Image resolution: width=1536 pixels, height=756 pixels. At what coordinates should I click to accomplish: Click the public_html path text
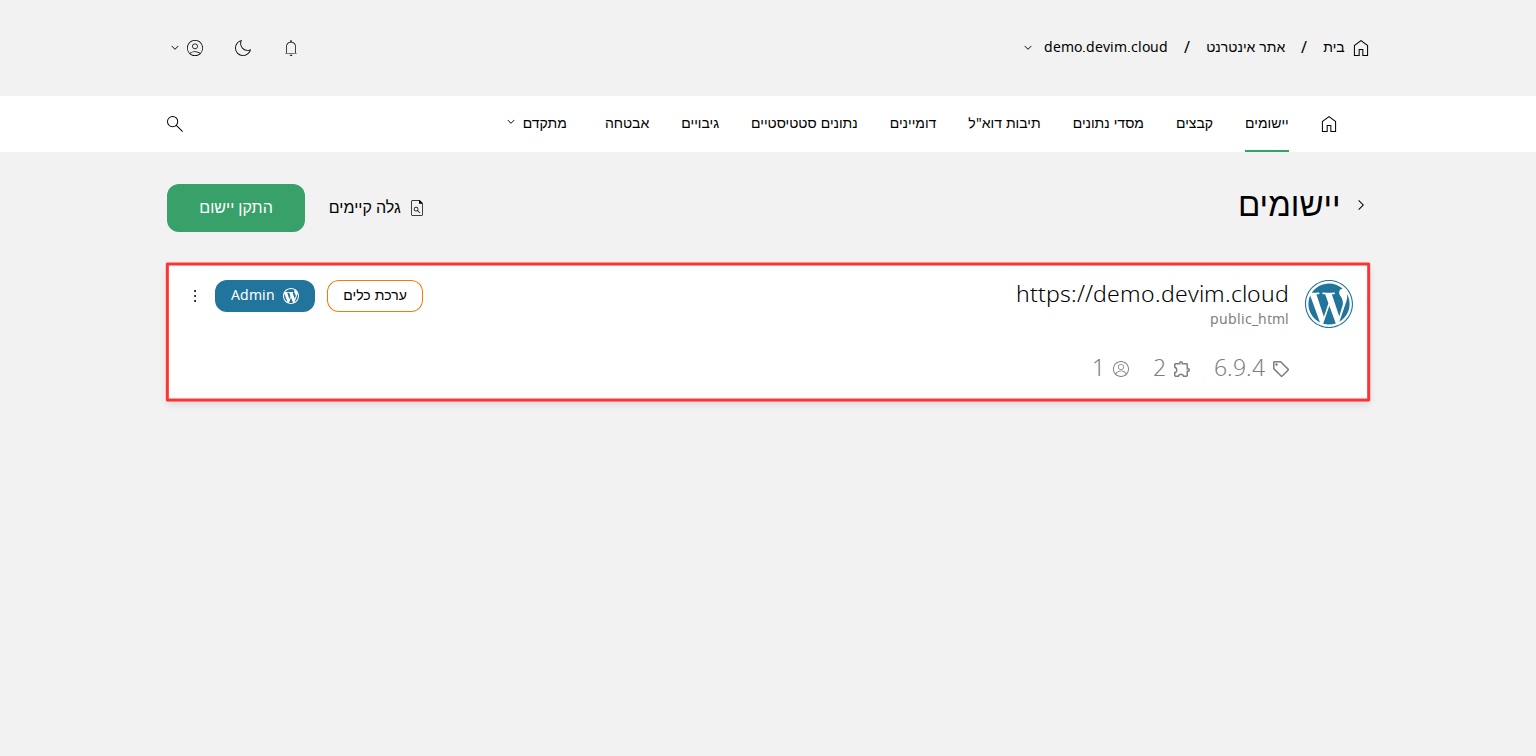(x=1249, y=320)
